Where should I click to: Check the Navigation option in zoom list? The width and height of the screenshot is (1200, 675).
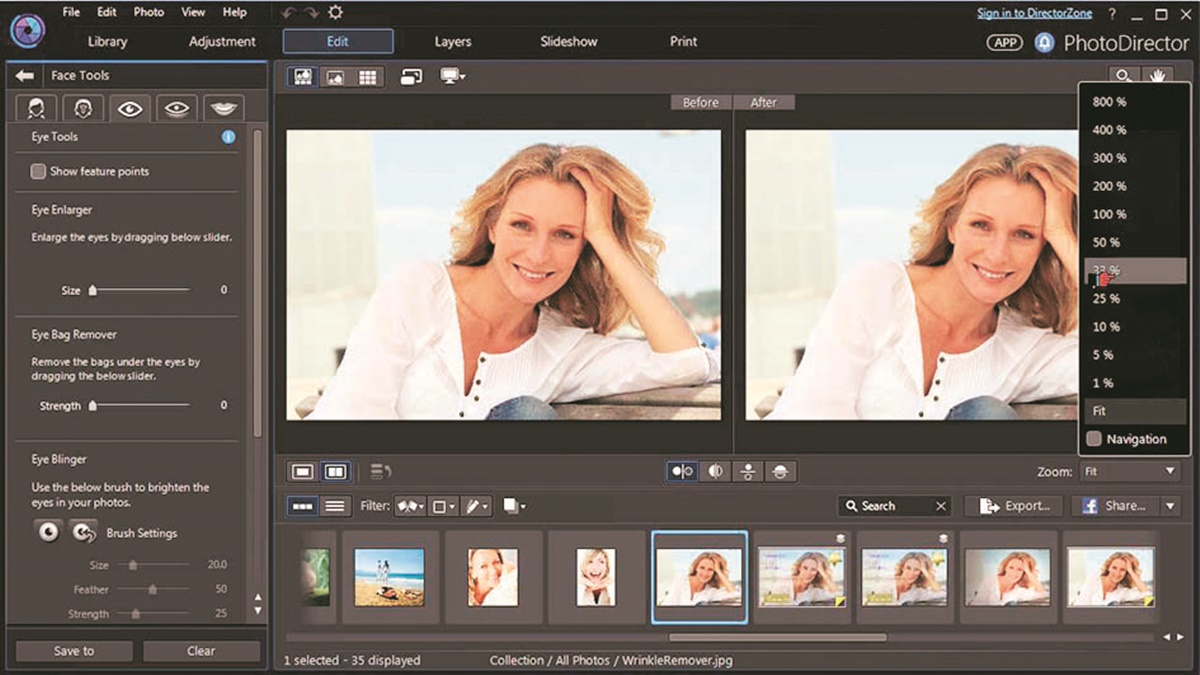pyautogui.click(x=1093, y=439)
